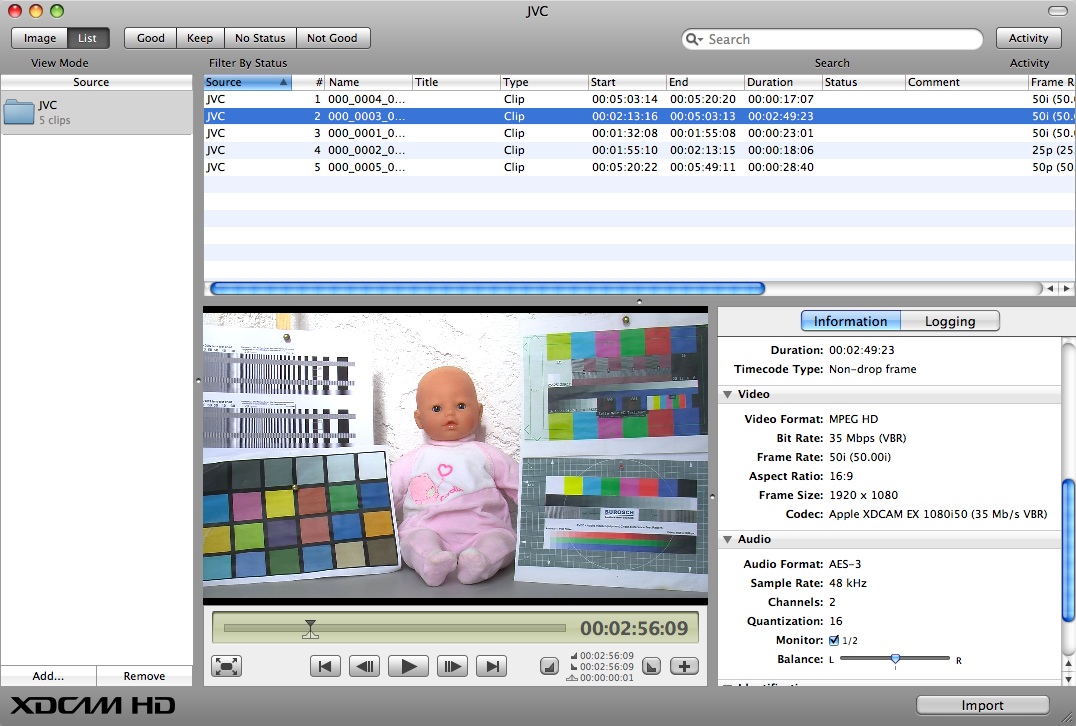The height and width of the screenshot is (726, 1076).
Task: Click information panel scroll down arrow
Action: (x=1068, y=678)
